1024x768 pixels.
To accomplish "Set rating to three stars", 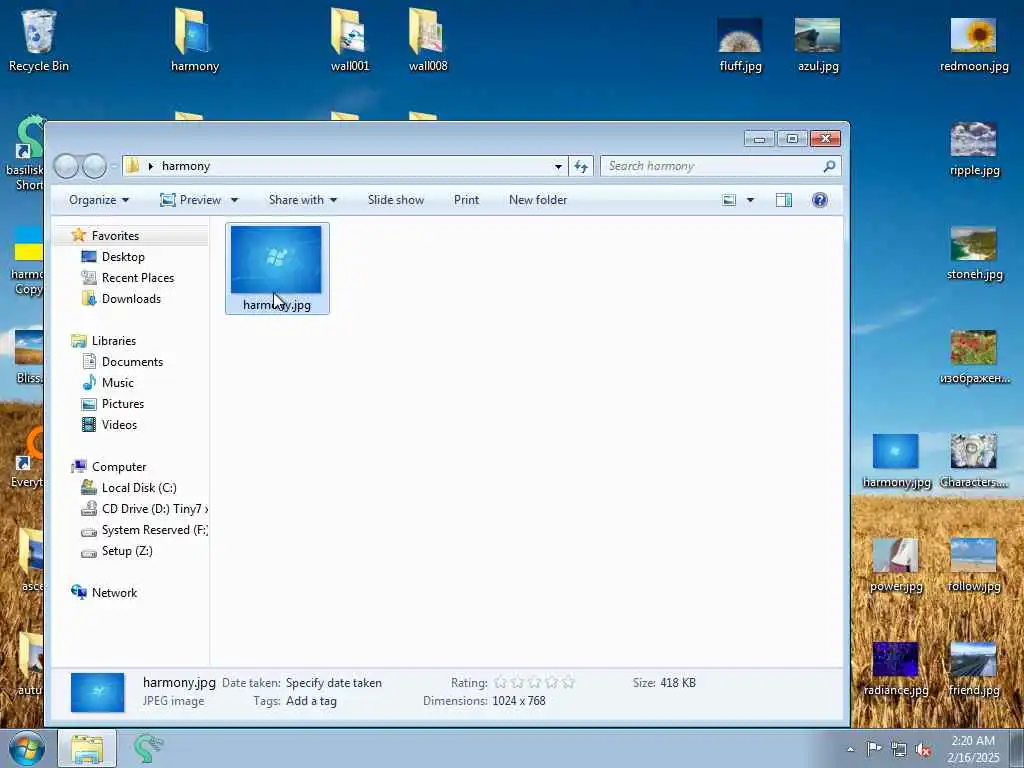I will (534, 682).
